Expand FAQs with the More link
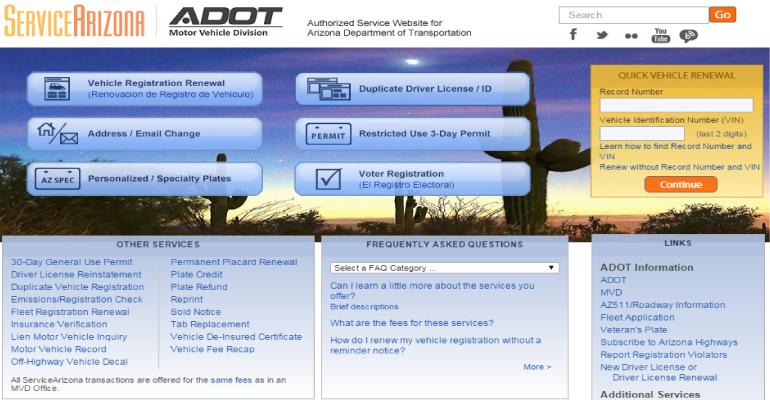Image resolution: width=770 pixels, height=400 pixels. tap(536, 367)
